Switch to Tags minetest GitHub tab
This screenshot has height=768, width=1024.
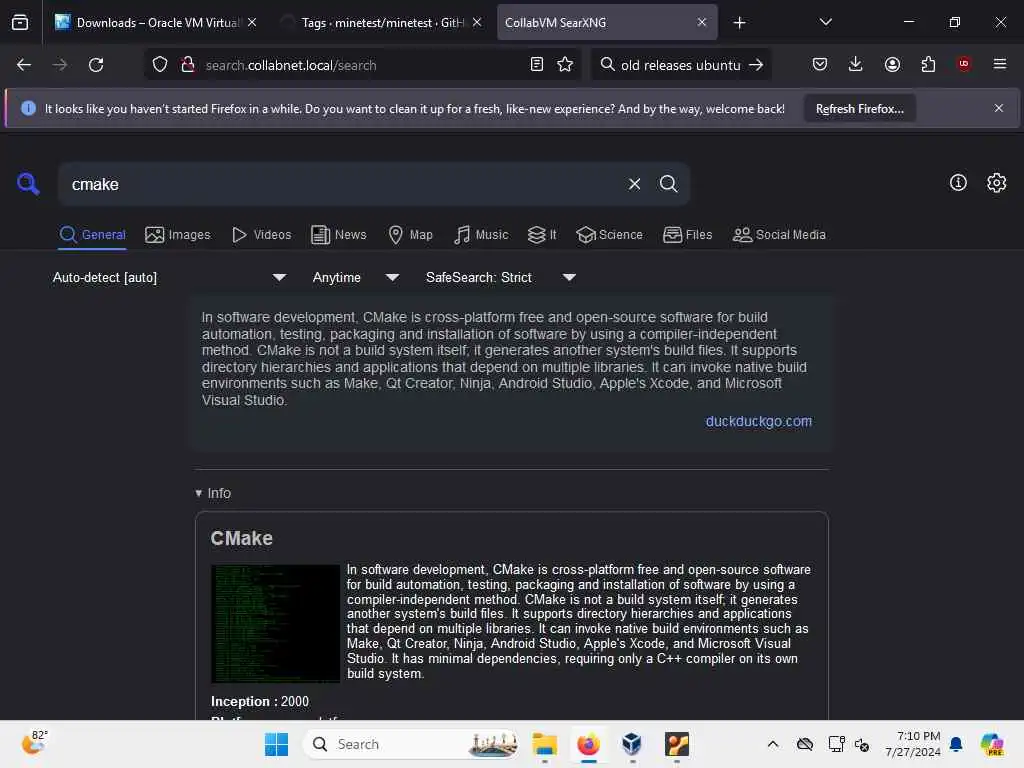coord(382,23)
